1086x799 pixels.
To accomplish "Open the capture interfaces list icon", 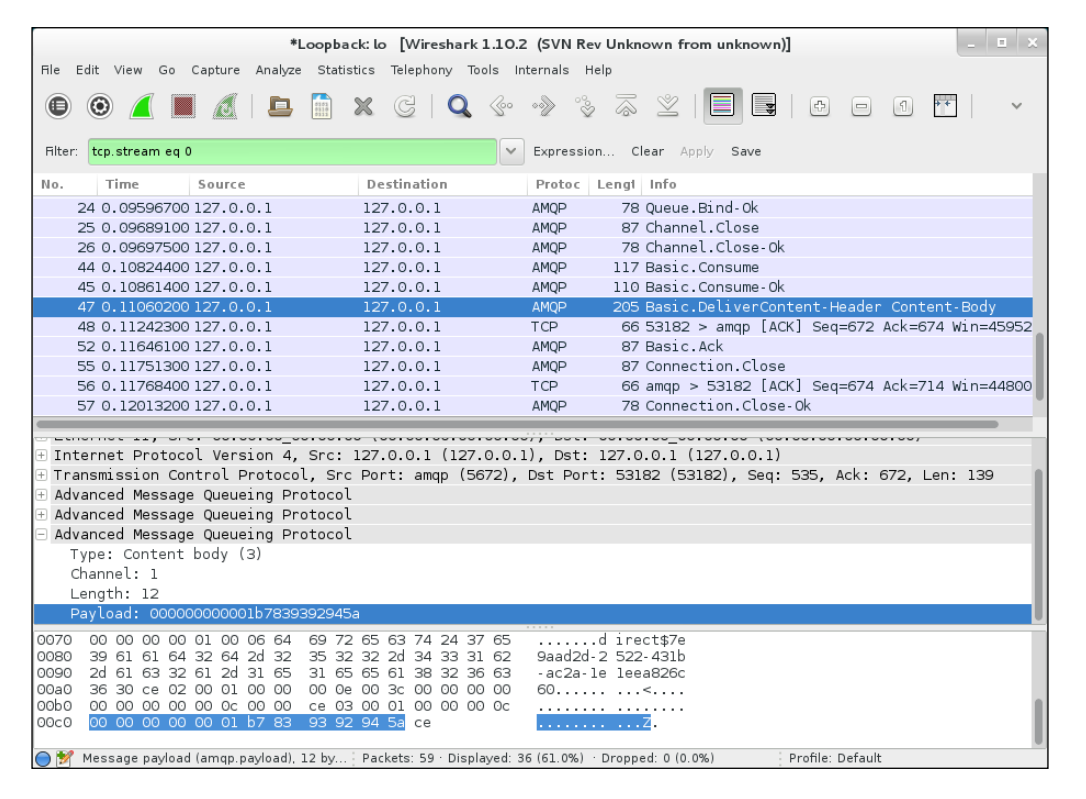I will click(x=58, y=106).
